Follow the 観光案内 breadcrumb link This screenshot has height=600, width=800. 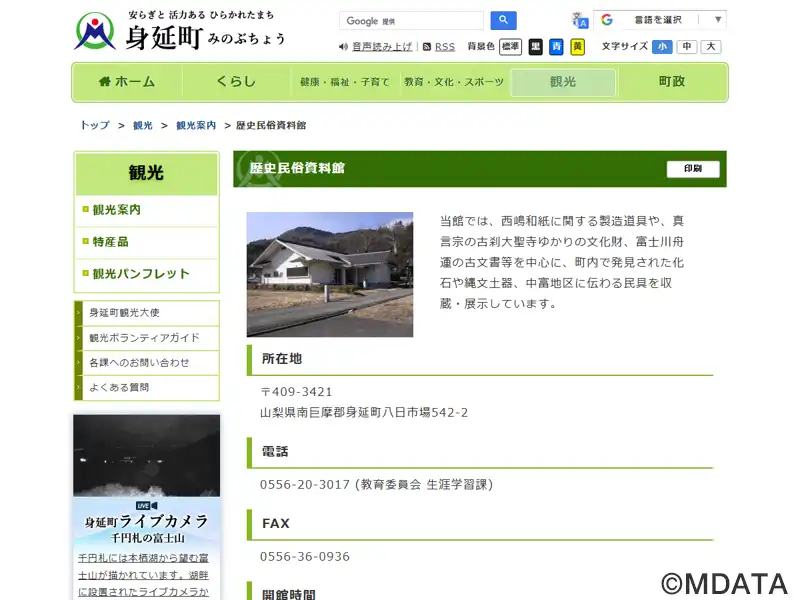click(196, 125)
